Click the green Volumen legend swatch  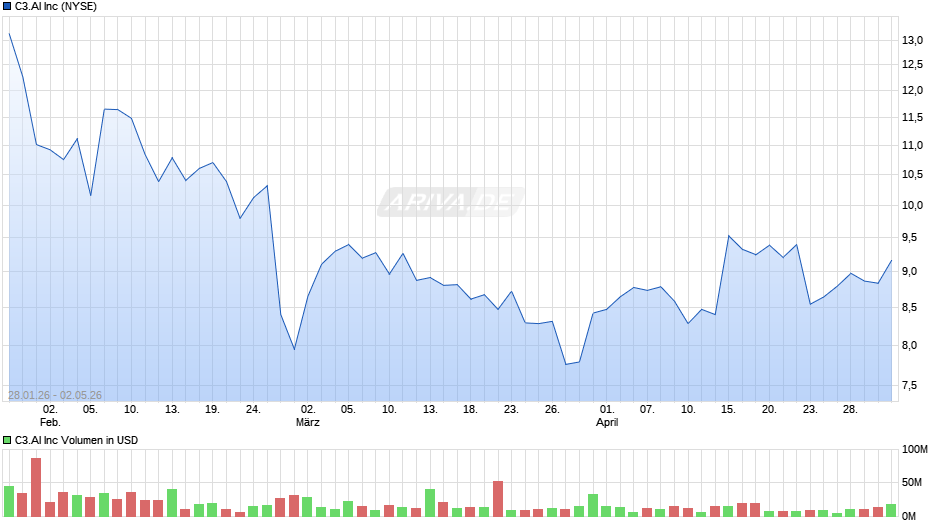point(7,440)
